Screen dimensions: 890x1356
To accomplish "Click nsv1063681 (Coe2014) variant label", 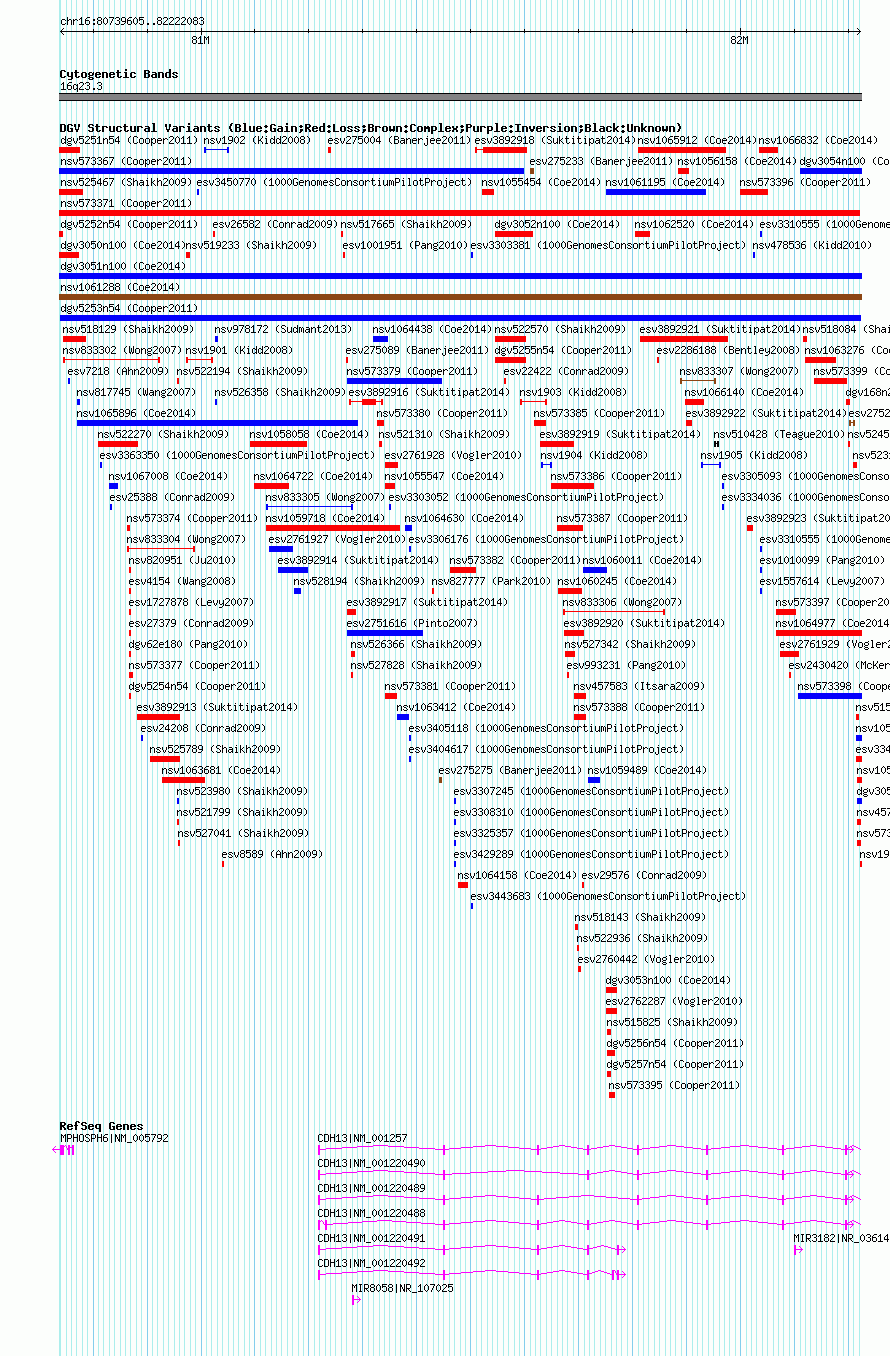I will [221, 770].
